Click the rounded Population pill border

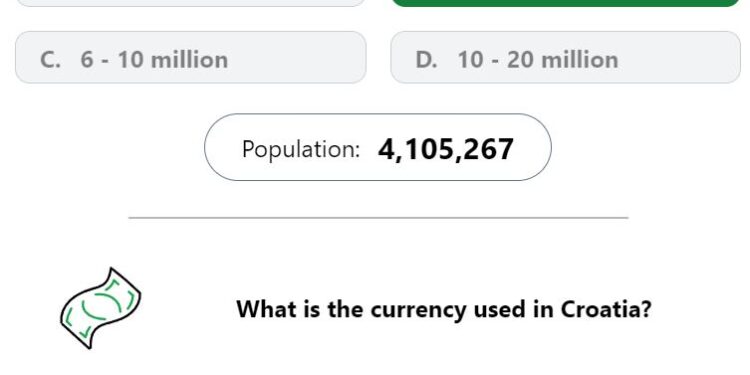[x=378, y=114]
